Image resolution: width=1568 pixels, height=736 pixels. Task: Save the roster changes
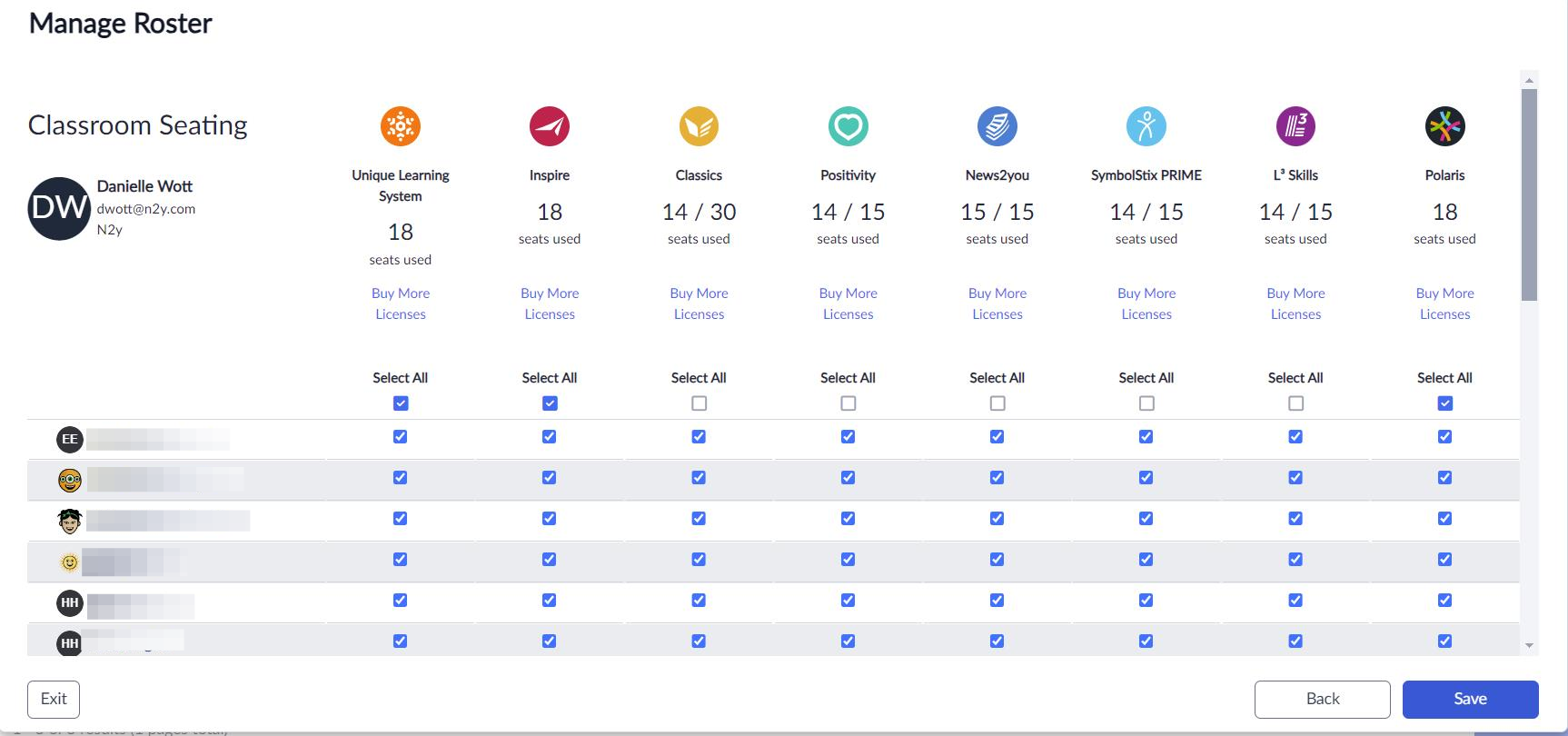point(1470,699)
